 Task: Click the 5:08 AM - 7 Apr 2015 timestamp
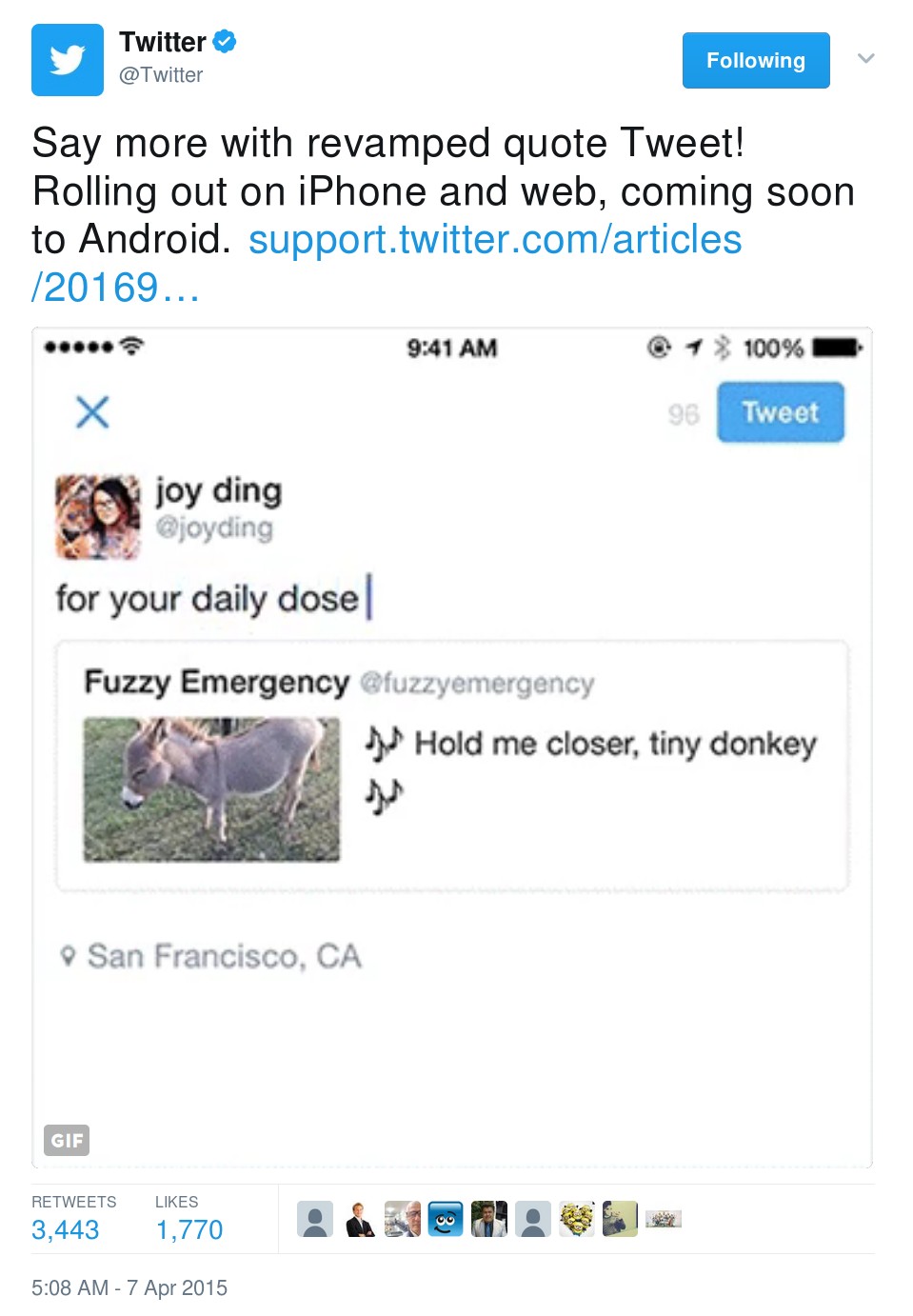pyautogui.click(x=129, y=1287)
